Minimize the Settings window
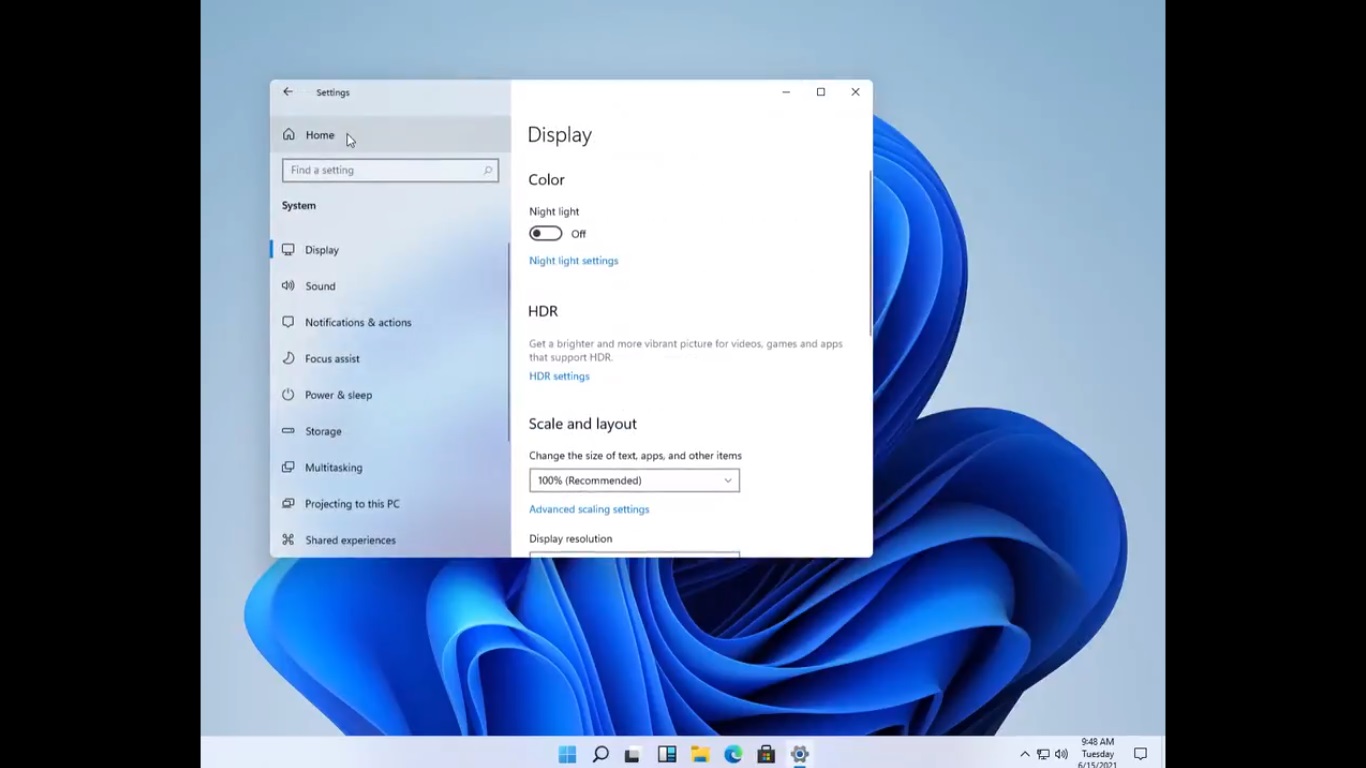1366x768 pixels. coord(786,92)
